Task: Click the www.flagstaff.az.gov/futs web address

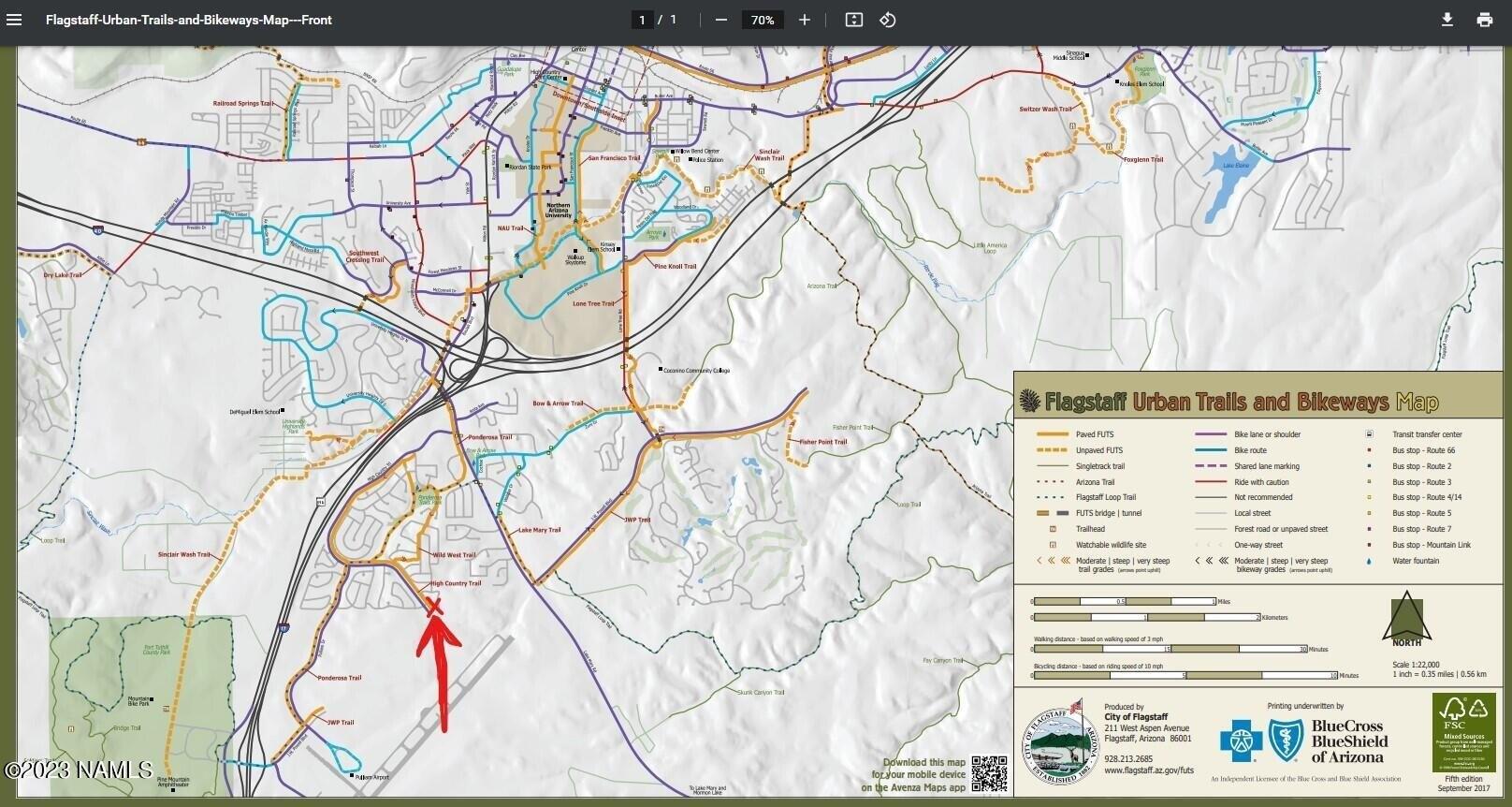Action: (x=1149, y=770)
